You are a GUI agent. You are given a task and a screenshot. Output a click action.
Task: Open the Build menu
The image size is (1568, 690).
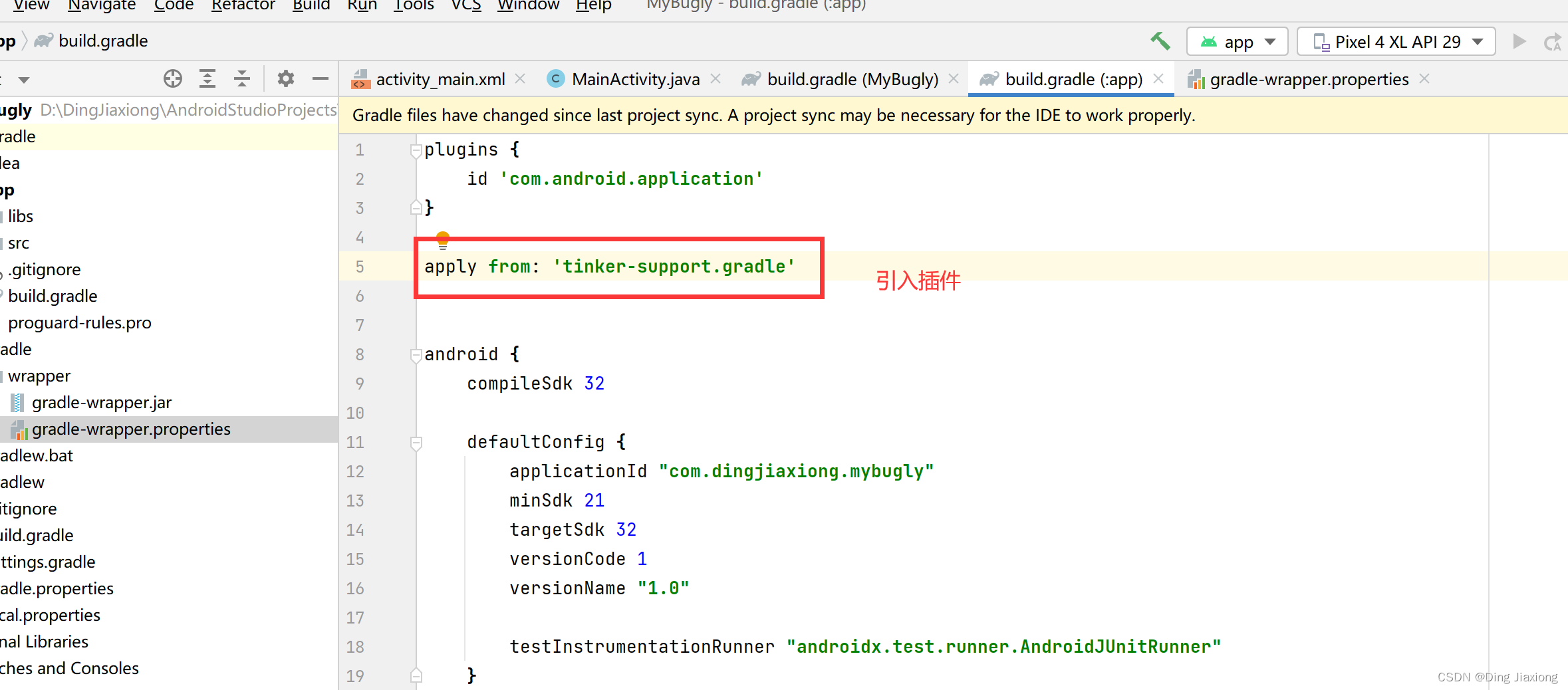tap(311, 5)
